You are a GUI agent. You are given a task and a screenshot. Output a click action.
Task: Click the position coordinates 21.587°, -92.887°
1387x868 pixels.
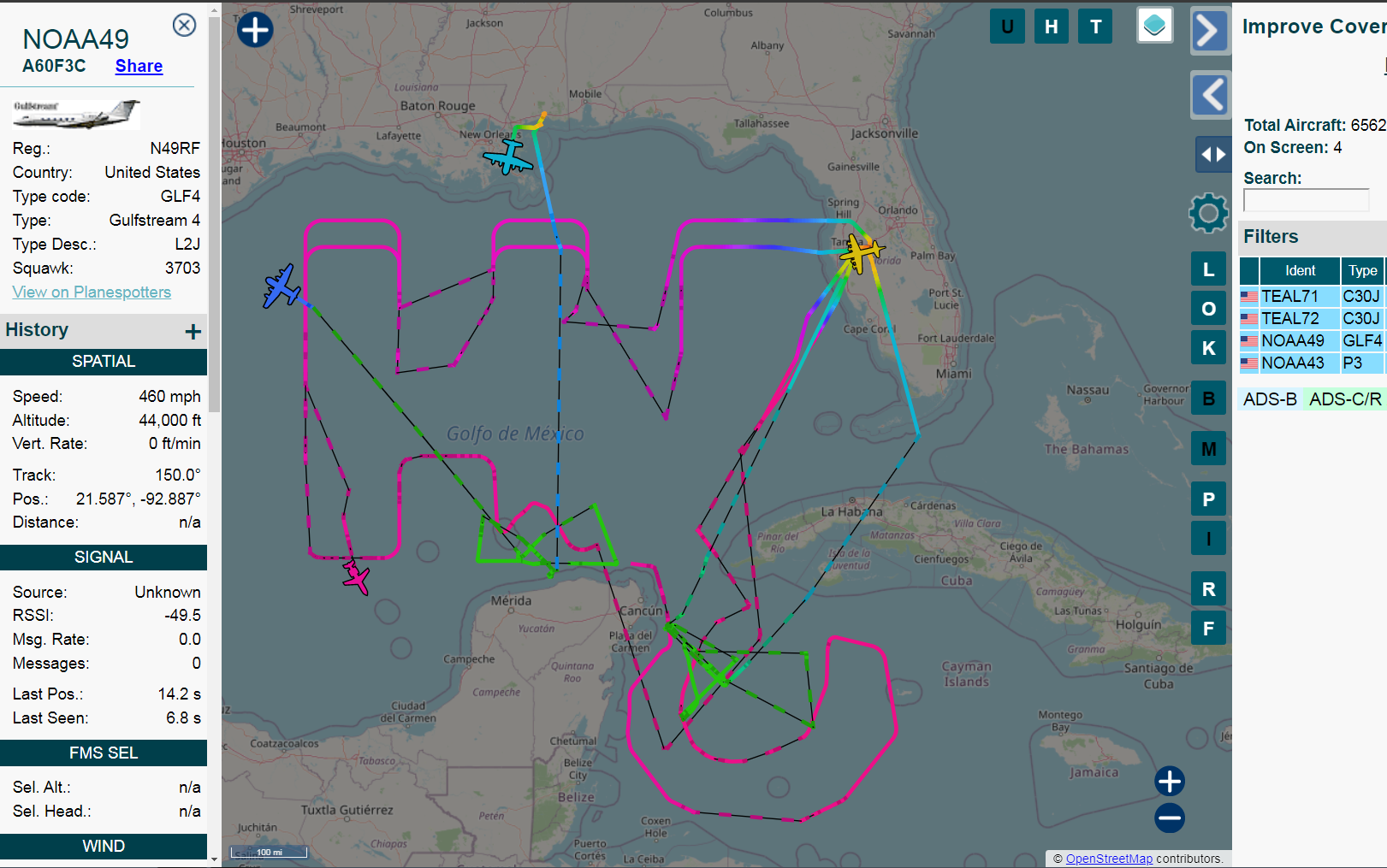pos(139,499)
